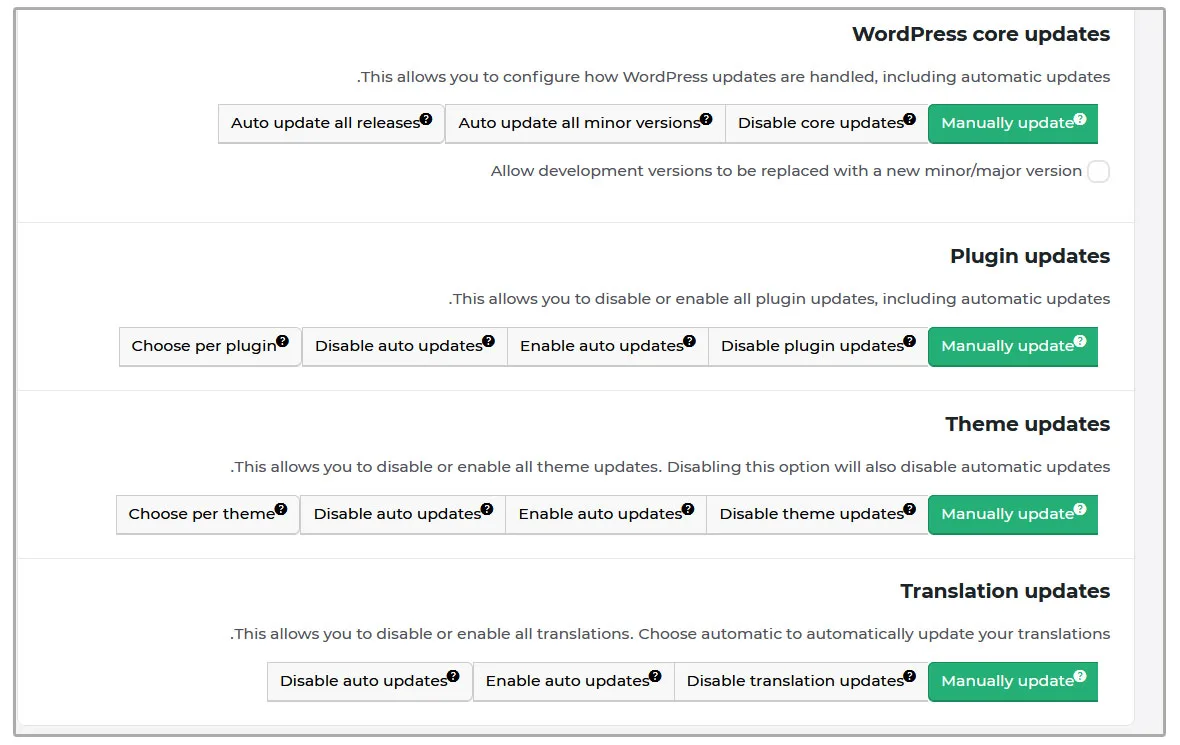Select Choose per plugin option
The width and height of the screenshot is (1180, 745).
click(x=210, y=346)
